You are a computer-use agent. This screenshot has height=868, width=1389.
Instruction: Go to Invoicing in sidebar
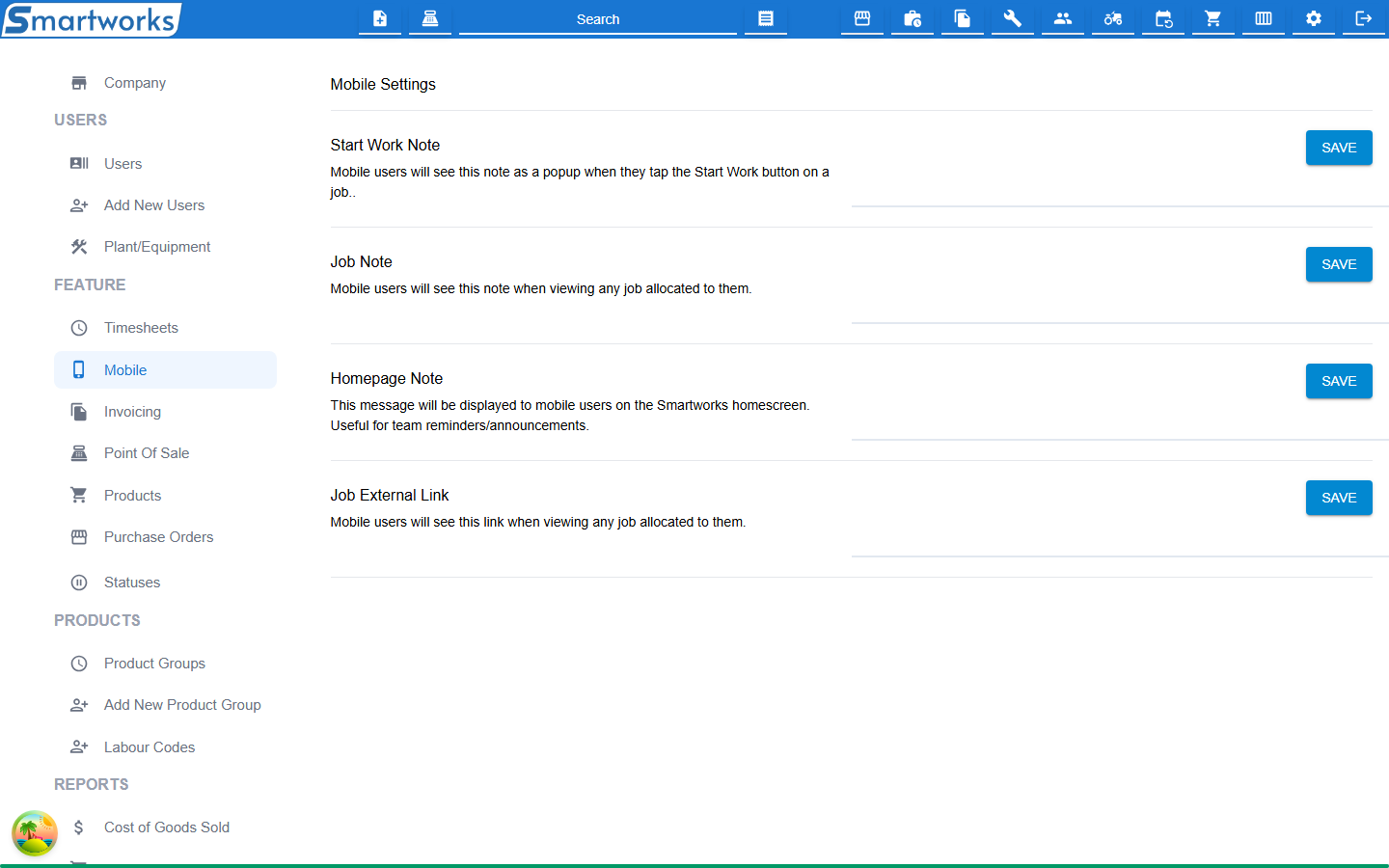[x=165, y=412]
